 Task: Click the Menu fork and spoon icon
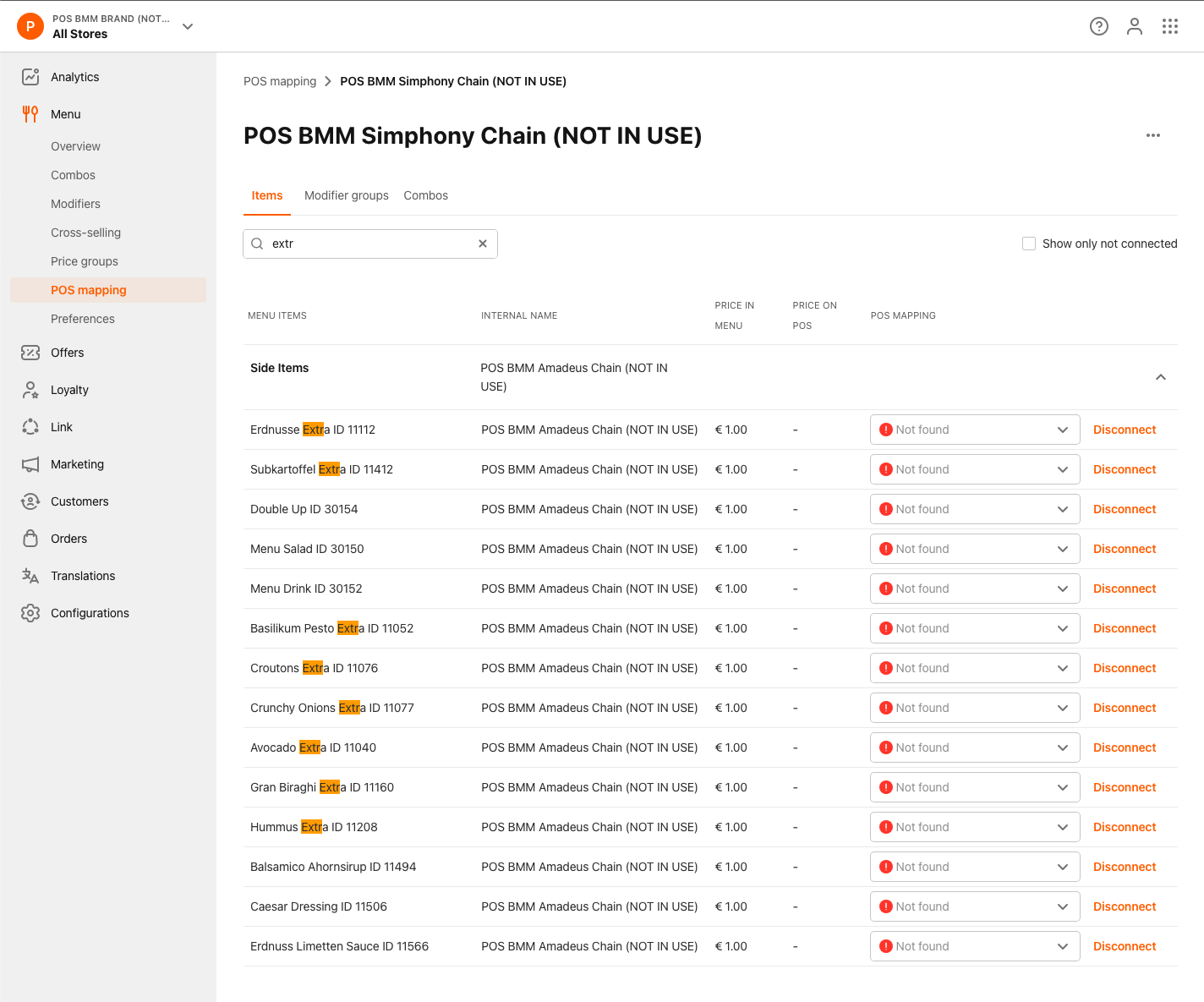point(30,114)
